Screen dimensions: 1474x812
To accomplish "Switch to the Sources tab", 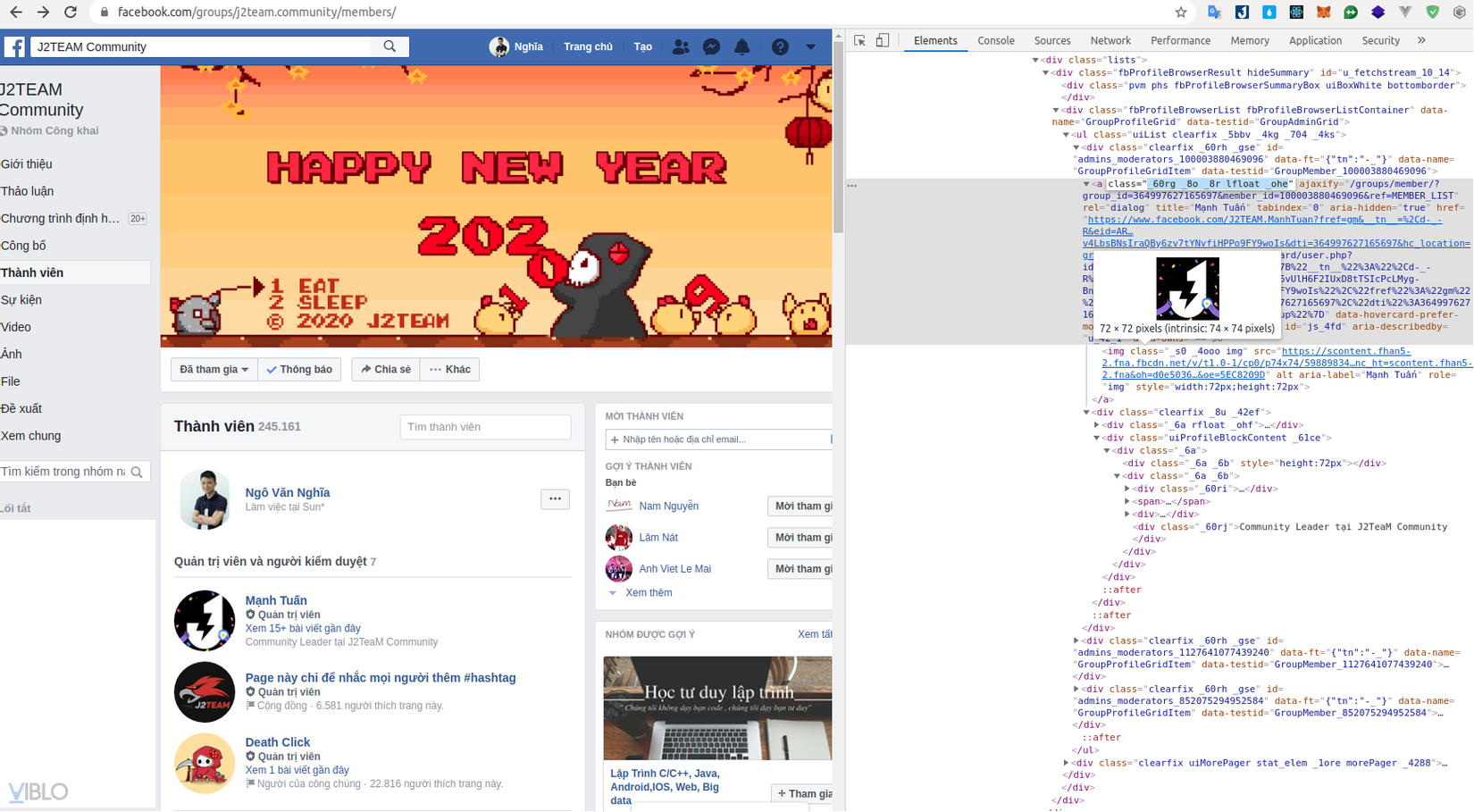I will pyautogui.click(x=1052, y=41).
